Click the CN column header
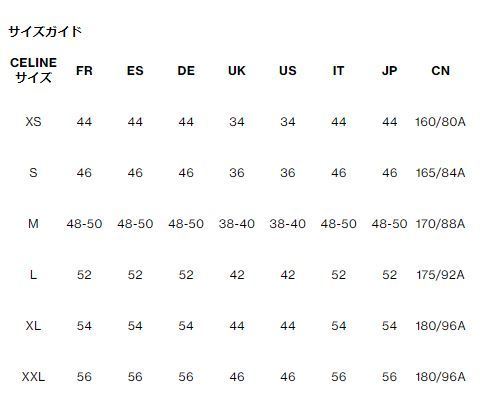The image size is (497, 416). click(440, 71)
